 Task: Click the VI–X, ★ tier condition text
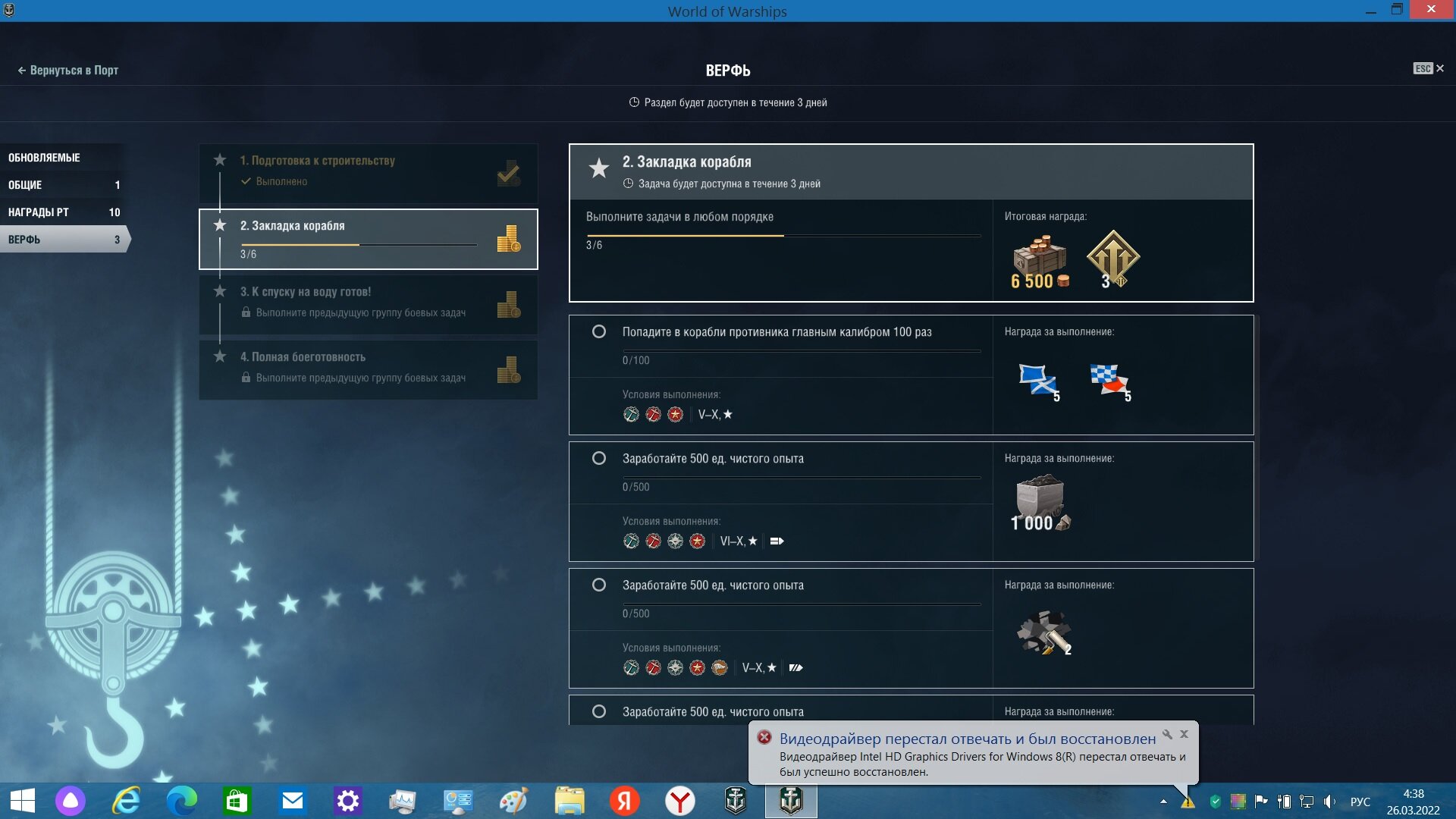739,541
